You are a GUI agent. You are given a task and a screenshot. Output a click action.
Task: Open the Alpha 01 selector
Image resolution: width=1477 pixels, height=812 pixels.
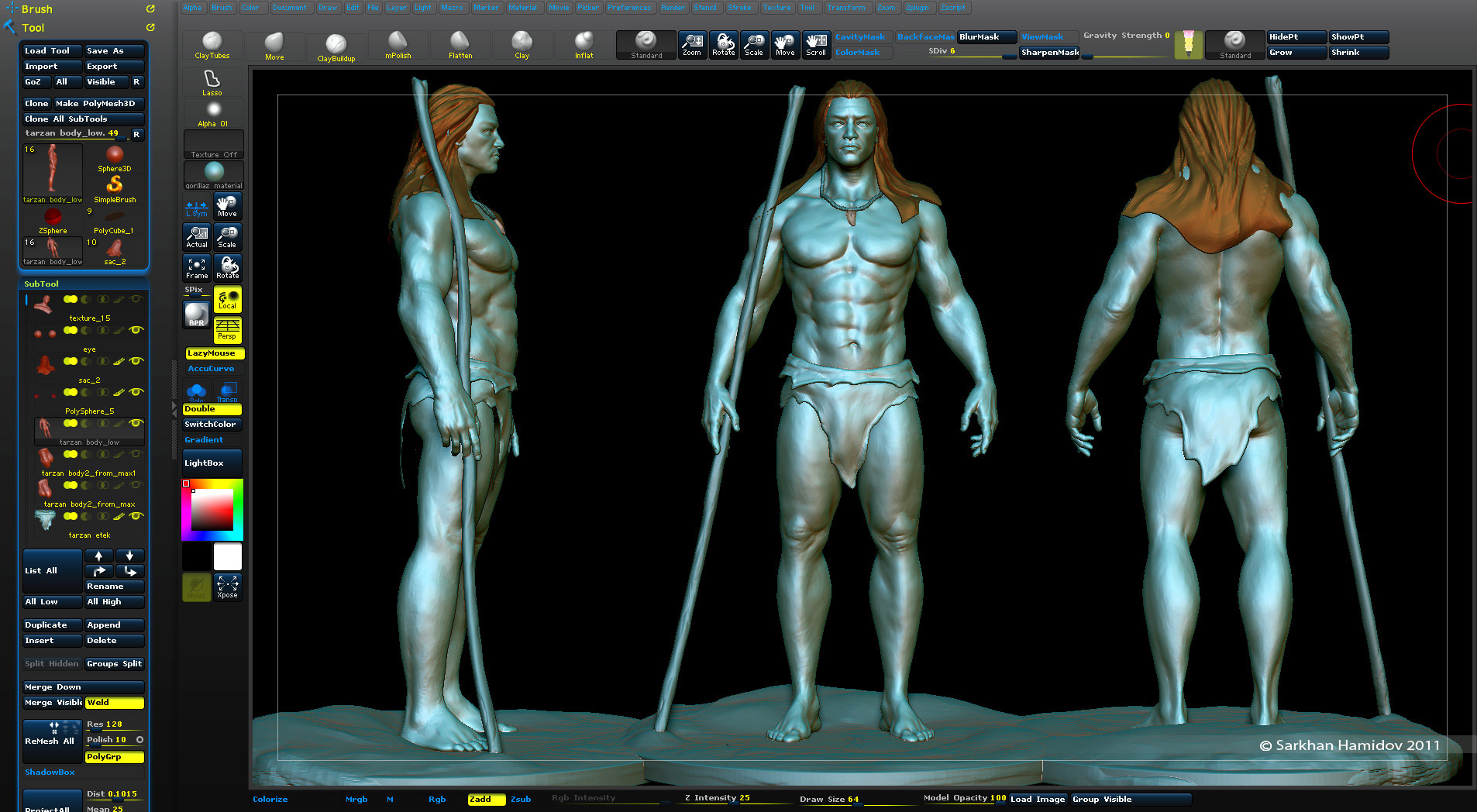pyautogui.click(x=213, y=114)
